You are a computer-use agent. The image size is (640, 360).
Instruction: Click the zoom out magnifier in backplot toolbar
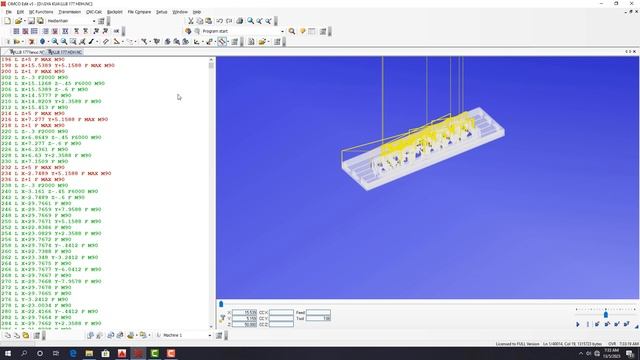pyautogui.click(x=64, y=42)
